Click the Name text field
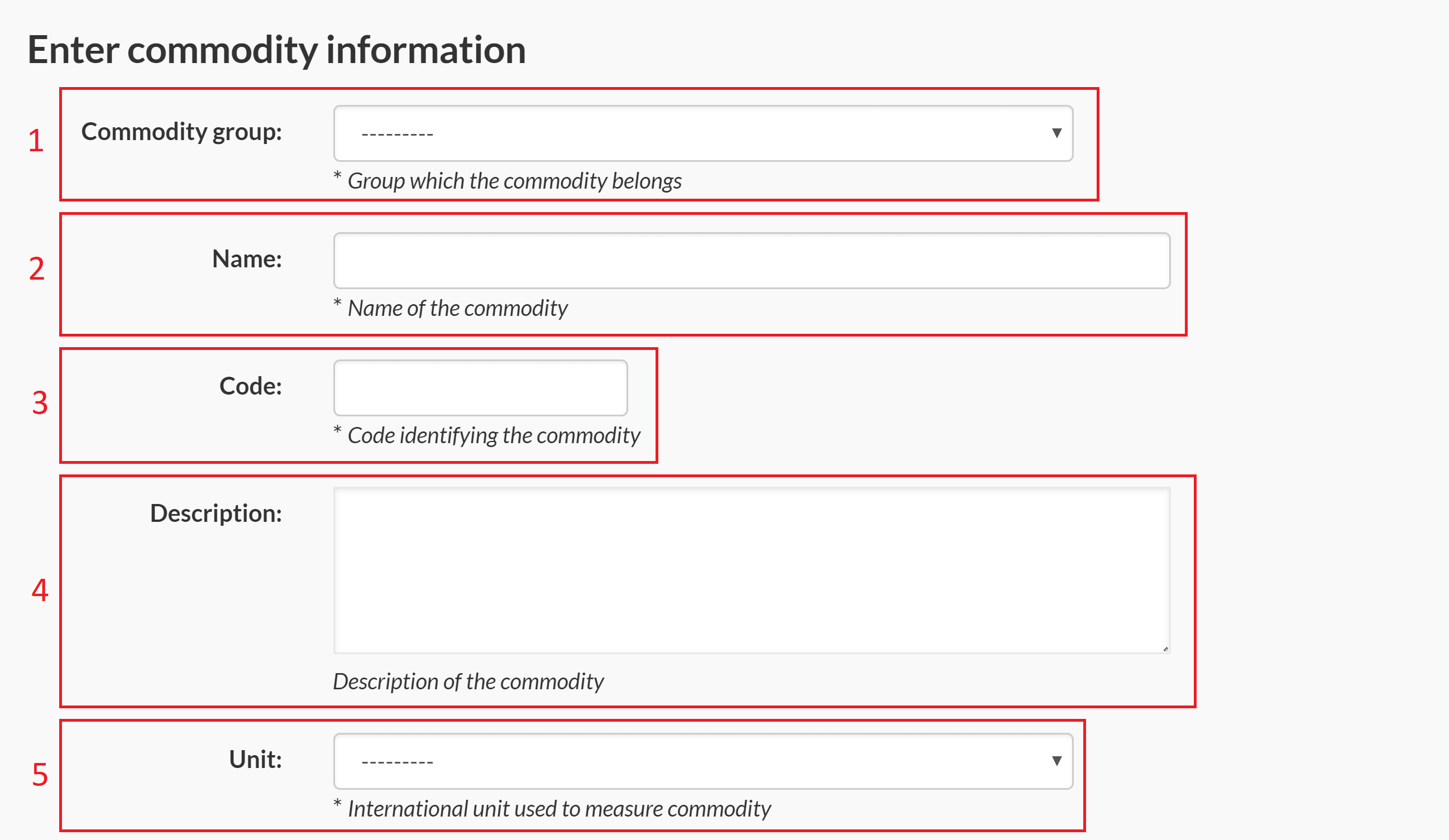 [752, 260]
